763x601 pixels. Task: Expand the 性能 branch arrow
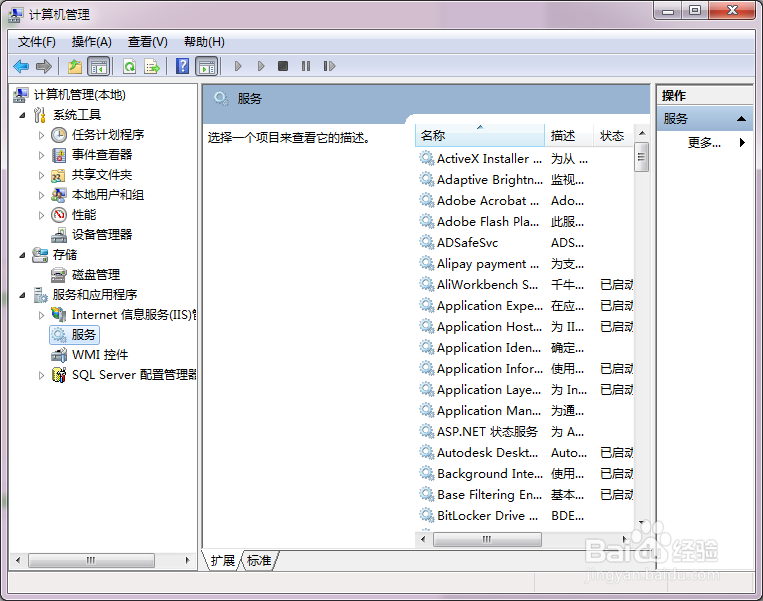click(41, 215)
